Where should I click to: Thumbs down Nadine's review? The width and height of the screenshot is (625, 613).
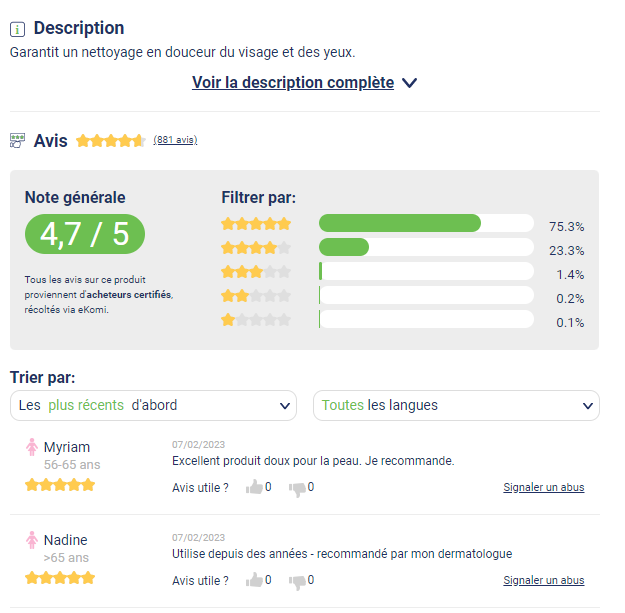(x=297, y=582)
